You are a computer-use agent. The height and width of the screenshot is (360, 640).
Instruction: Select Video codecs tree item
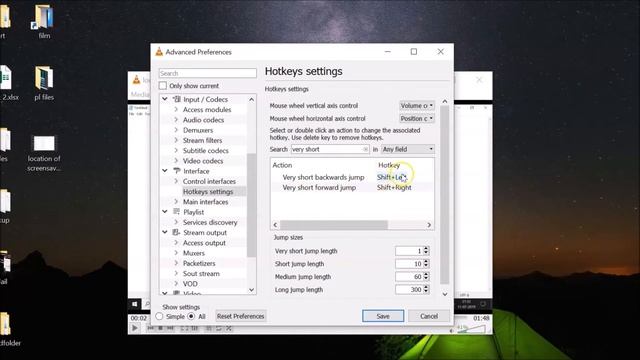pos(203,161)
